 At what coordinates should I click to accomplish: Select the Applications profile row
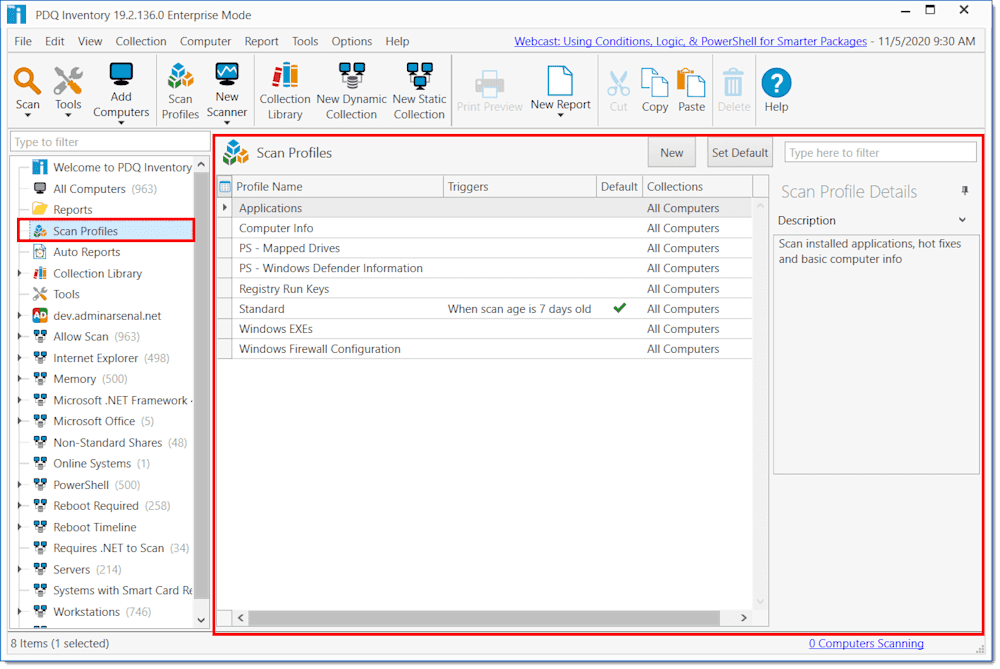485,208
